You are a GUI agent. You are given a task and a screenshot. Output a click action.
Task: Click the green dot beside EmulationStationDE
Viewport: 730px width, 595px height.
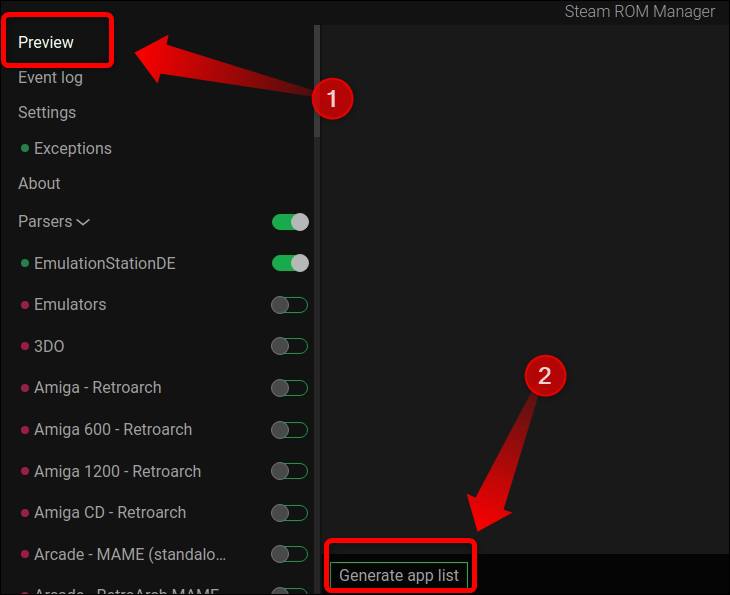25,263
